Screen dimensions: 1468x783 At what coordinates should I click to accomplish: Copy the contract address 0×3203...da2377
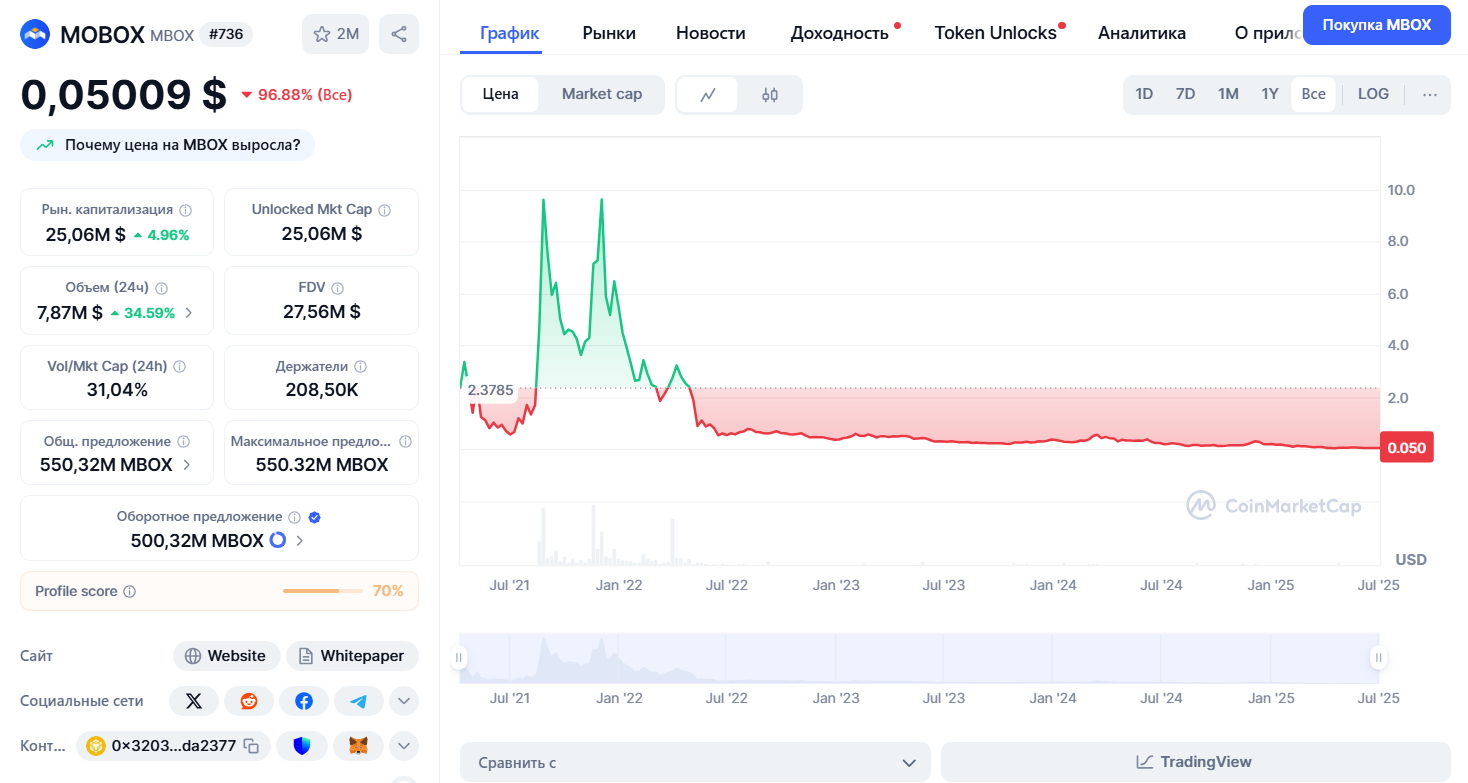[252, 746]
